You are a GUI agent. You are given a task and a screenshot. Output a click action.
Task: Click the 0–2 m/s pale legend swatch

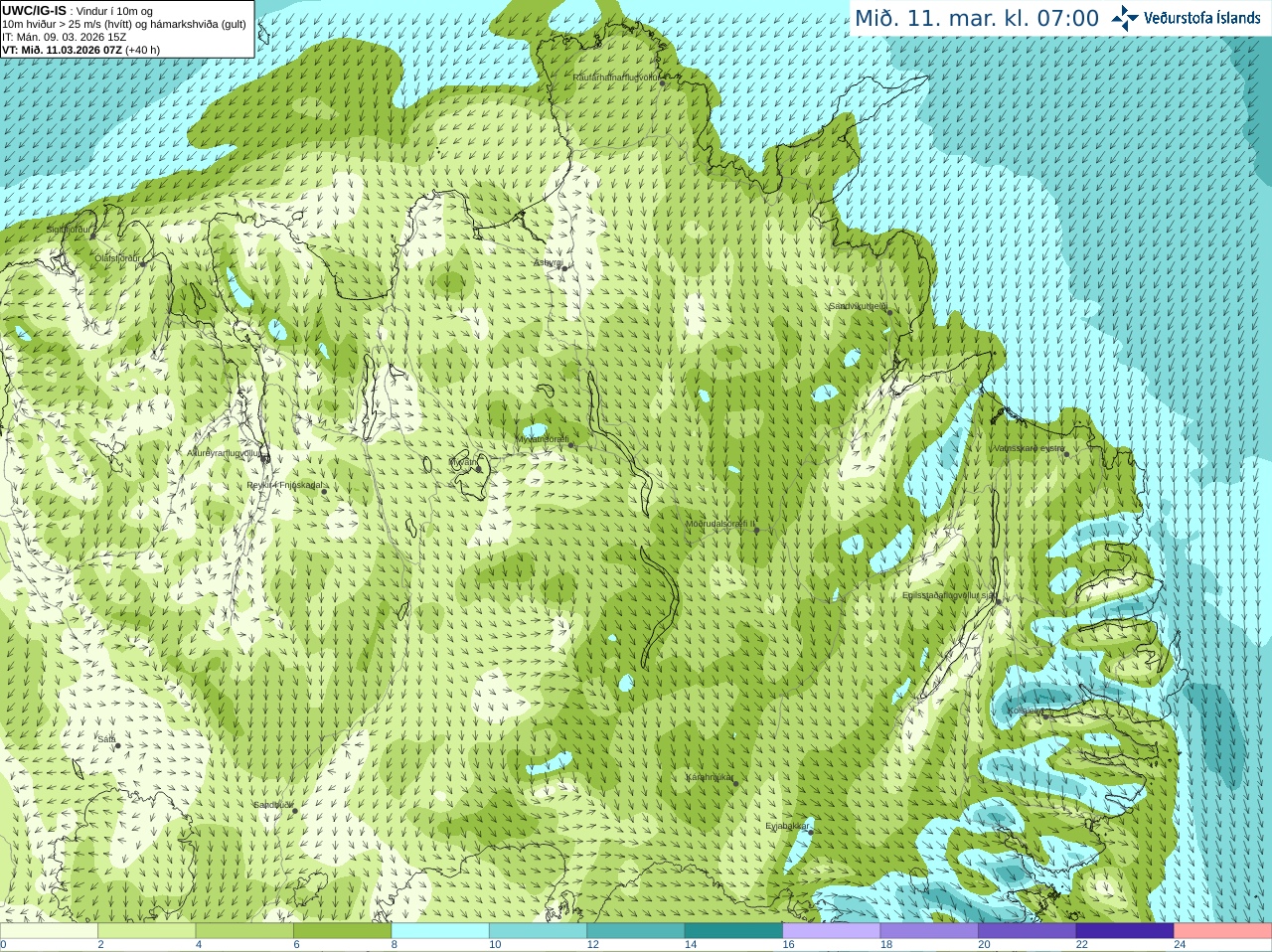pyautogui.click(x=49, y=931)
